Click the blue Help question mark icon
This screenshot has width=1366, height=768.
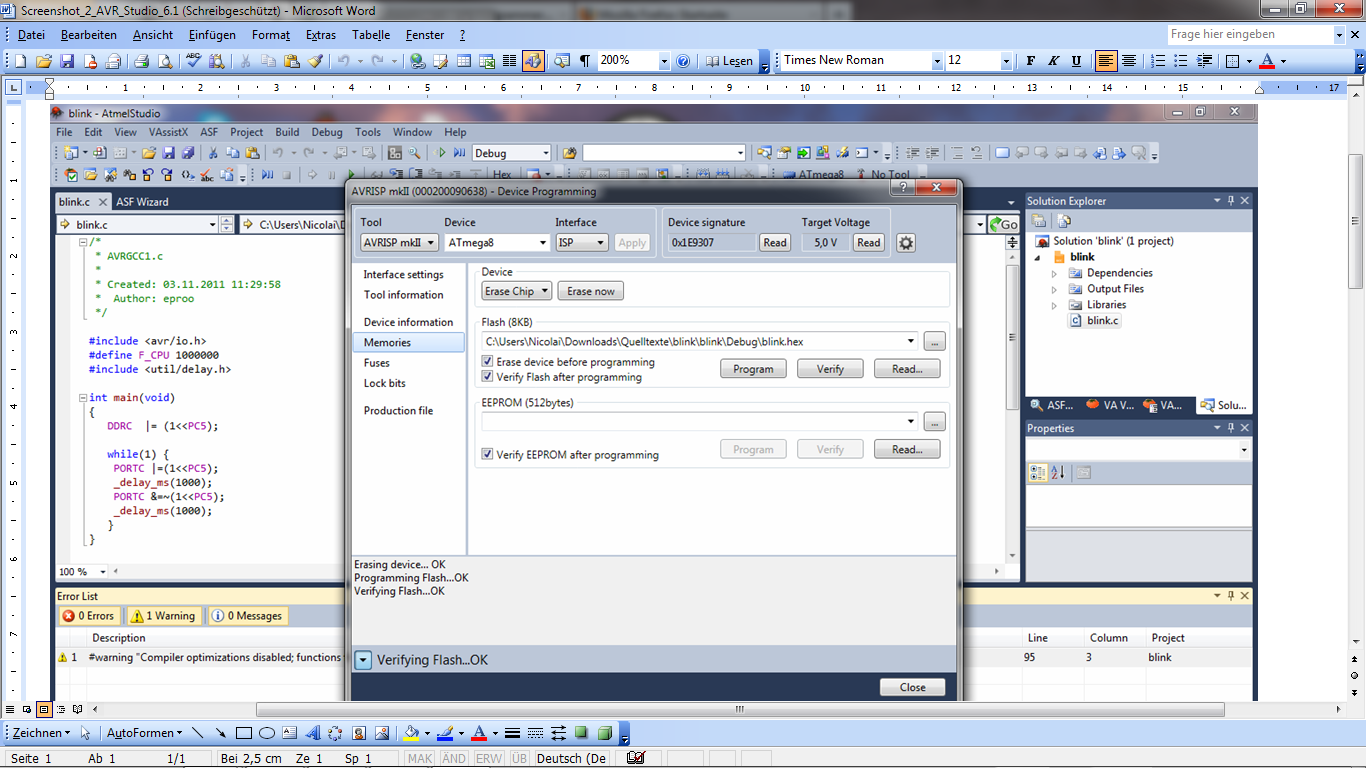[683, 61]
